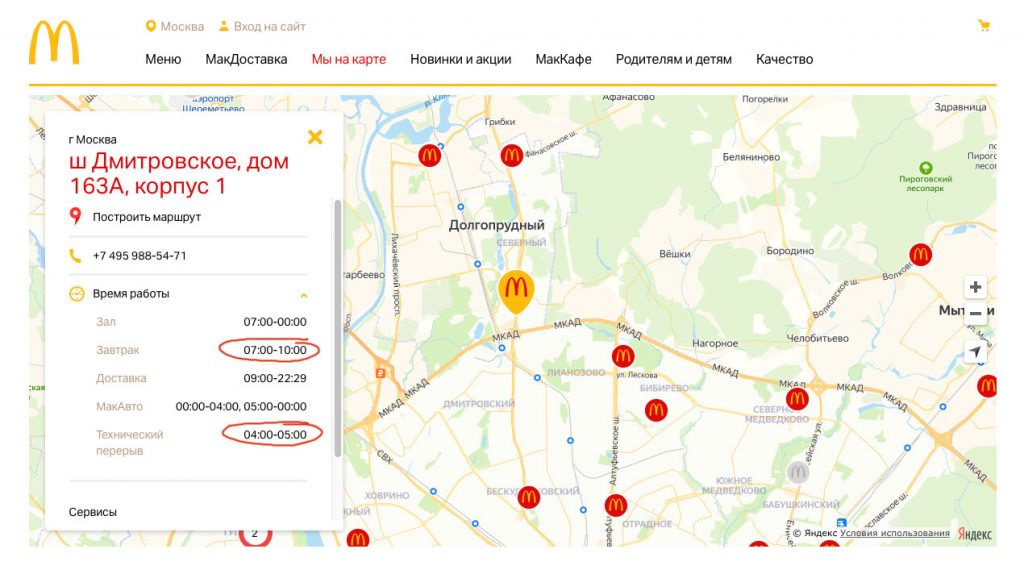The image size is (1024, 574).
Task: Click the red route pin icon
Action: click(76, 216)
